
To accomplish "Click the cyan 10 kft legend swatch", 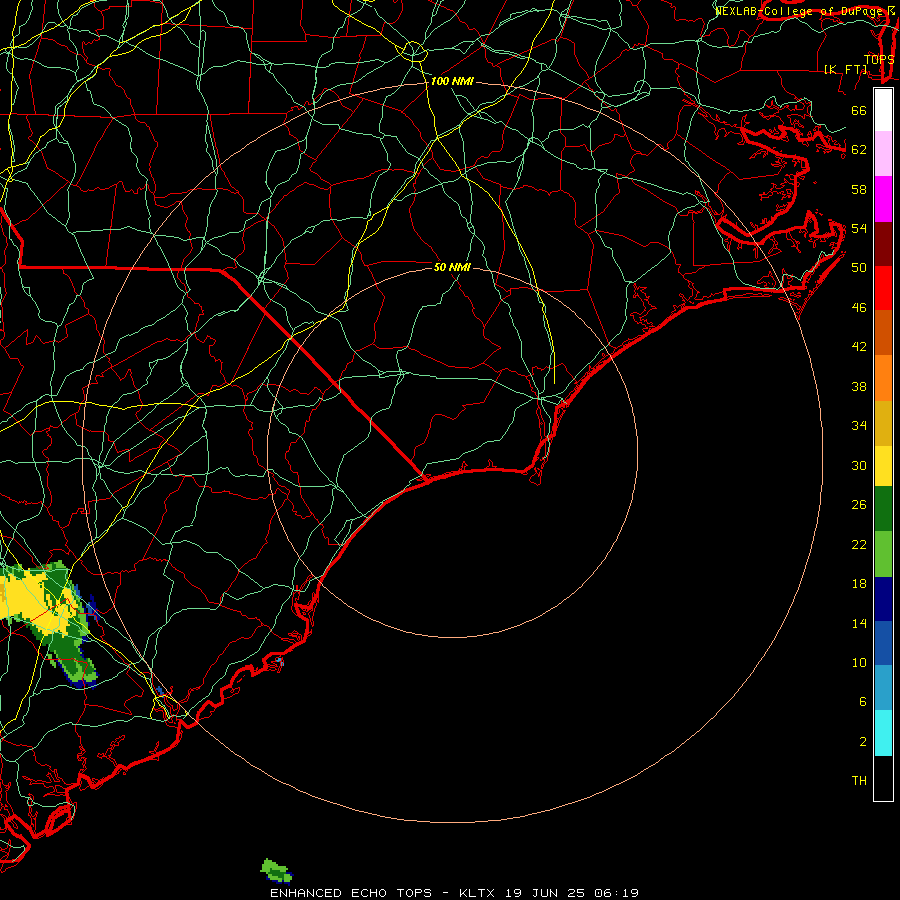I will [883, 733].
